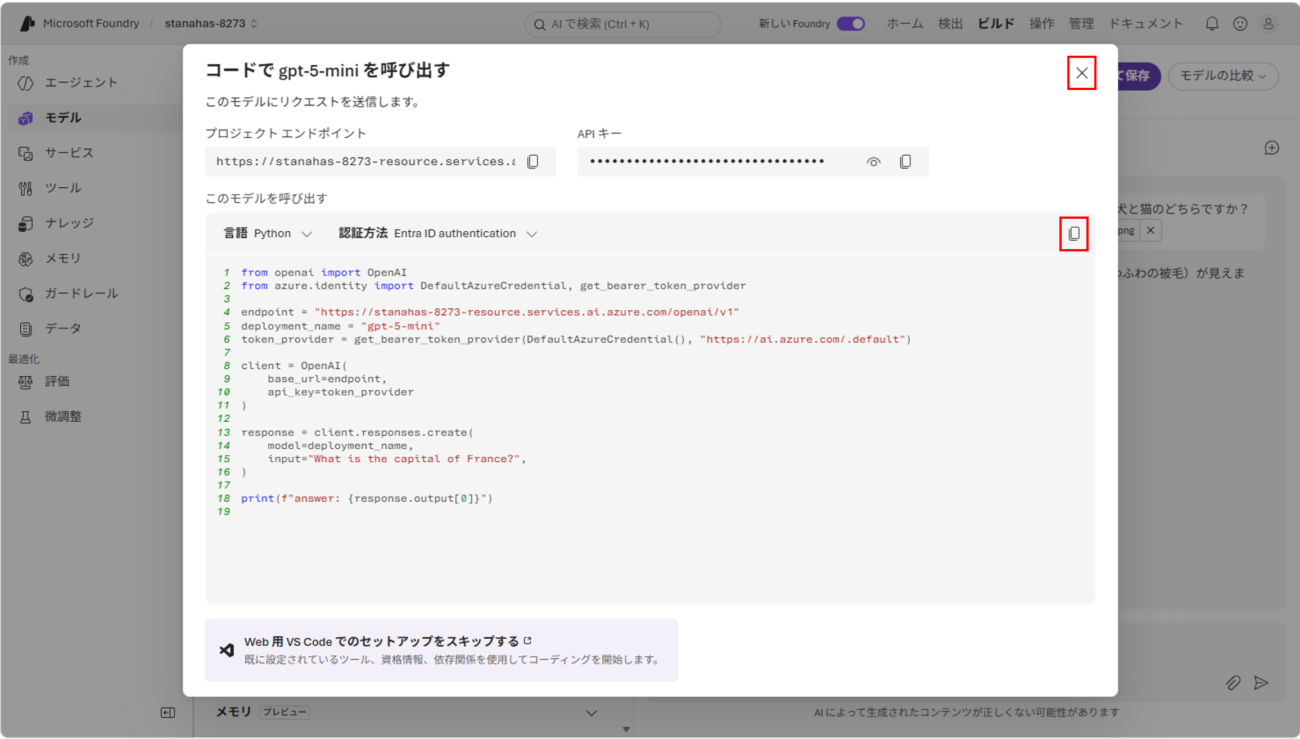The image size is (1300, 739).
Task: Open the notifications bell
Action: pyautogui.click(x=1212, y=24)
